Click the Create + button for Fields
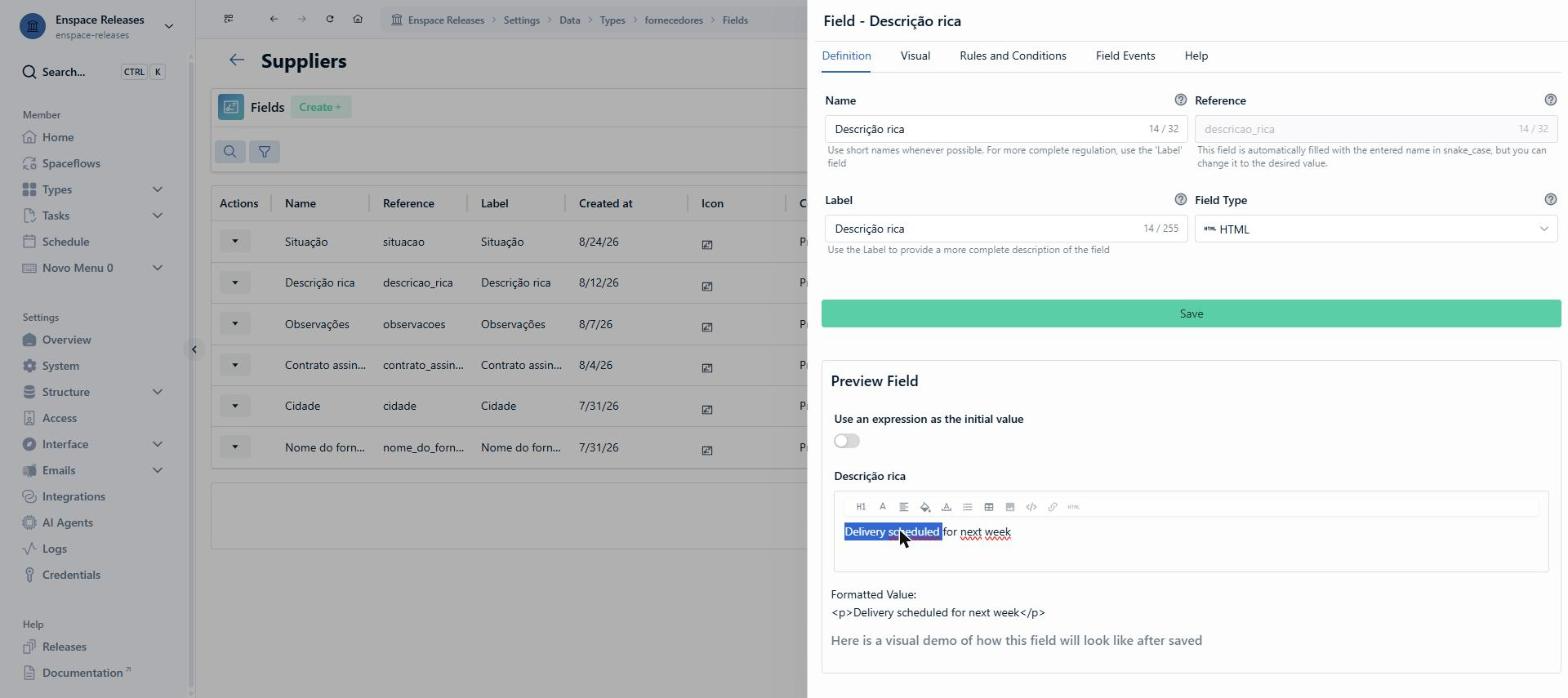The height and width of the screenshot is (698, 1568). point(320,107)
